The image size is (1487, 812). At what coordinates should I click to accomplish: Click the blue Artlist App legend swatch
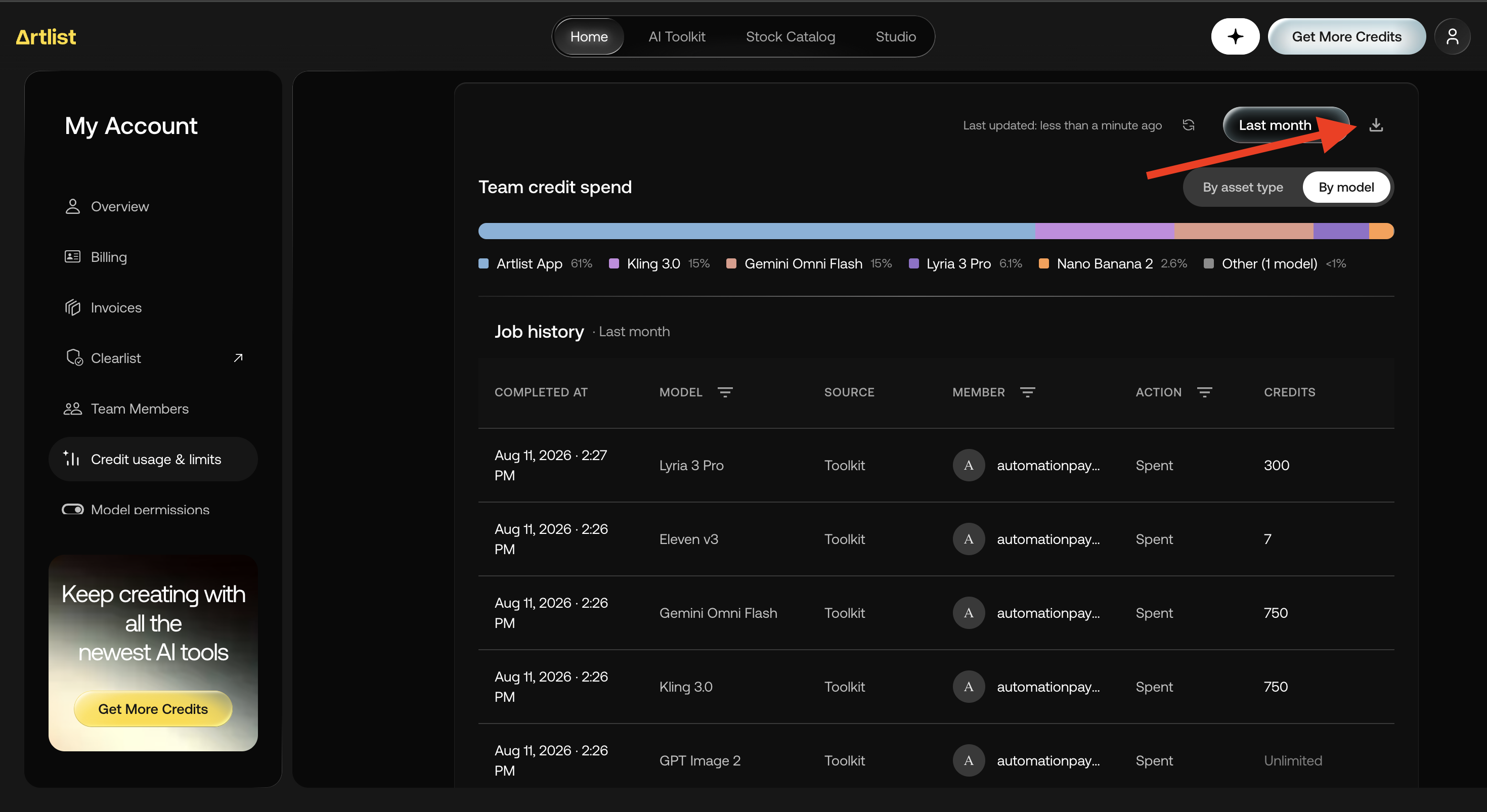(483, 264)
